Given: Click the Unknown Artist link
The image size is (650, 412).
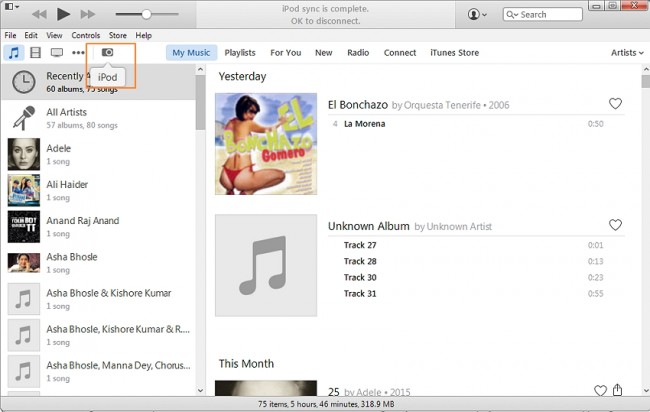Looking at the screenshot, I should pyautogui.click(x=459, y=227).
